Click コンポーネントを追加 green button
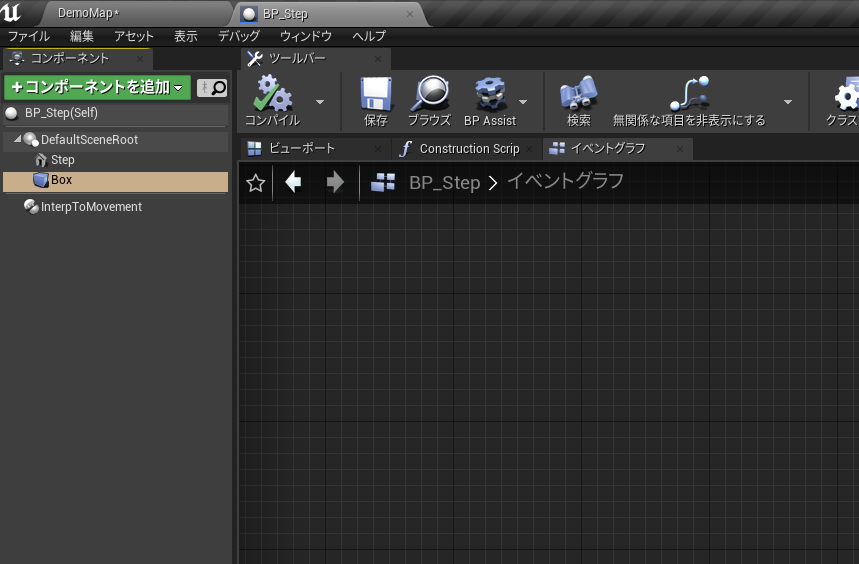Image resolution: width=859 pixels, height=564 pixels. pos(98,88)
